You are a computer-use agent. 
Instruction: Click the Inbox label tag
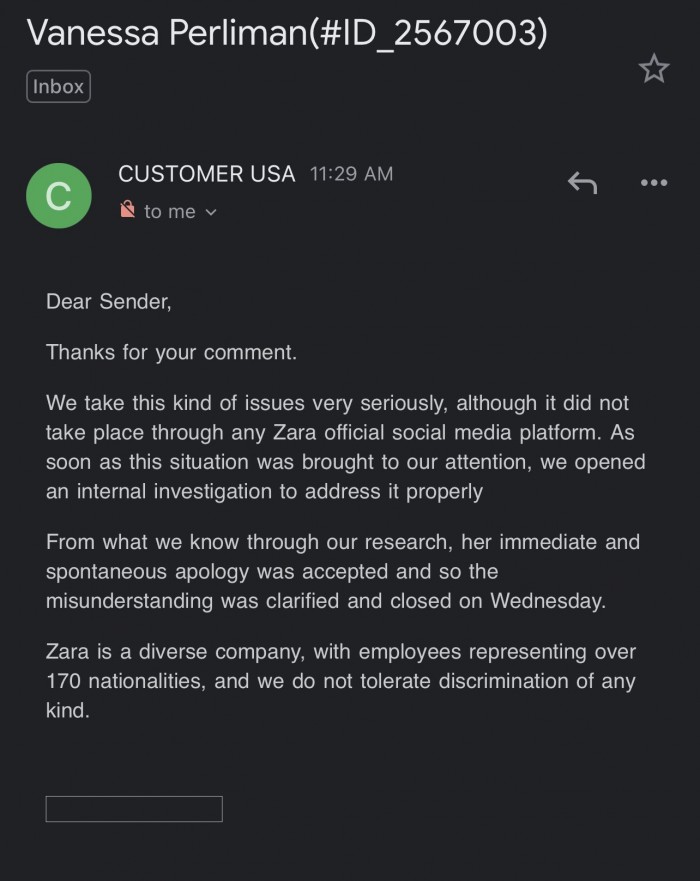pyautogui.click(x=58, y=87)
